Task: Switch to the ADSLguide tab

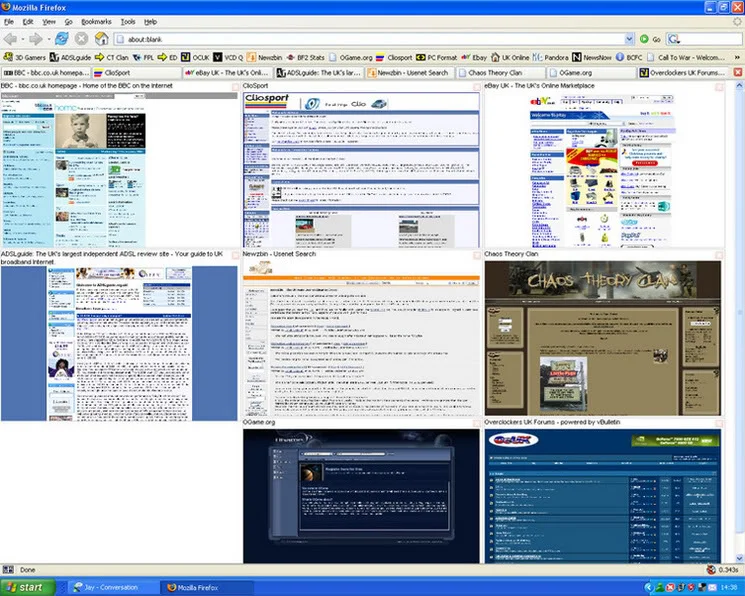Action: click(x=319, y=73)
